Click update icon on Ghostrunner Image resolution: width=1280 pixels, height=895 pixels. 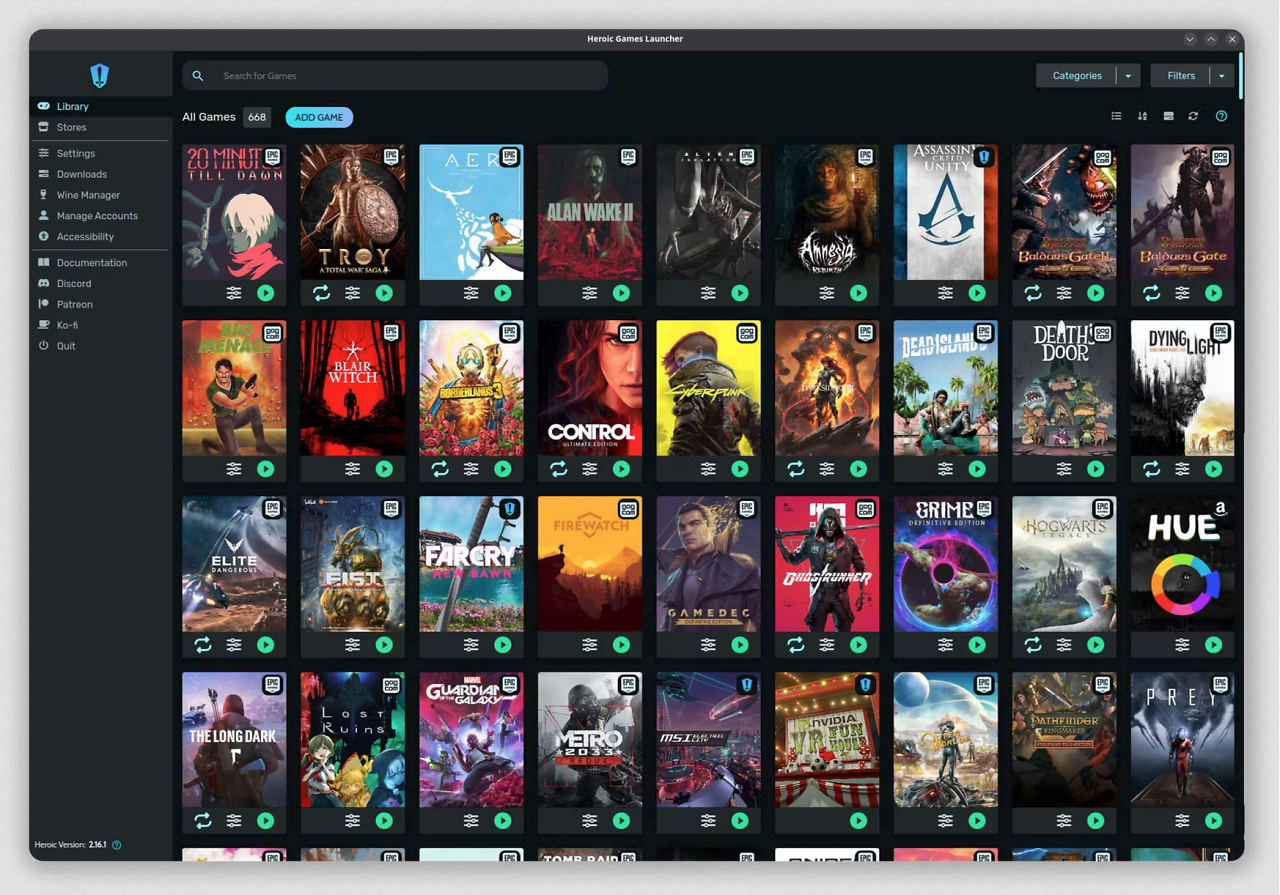[796, 645]
